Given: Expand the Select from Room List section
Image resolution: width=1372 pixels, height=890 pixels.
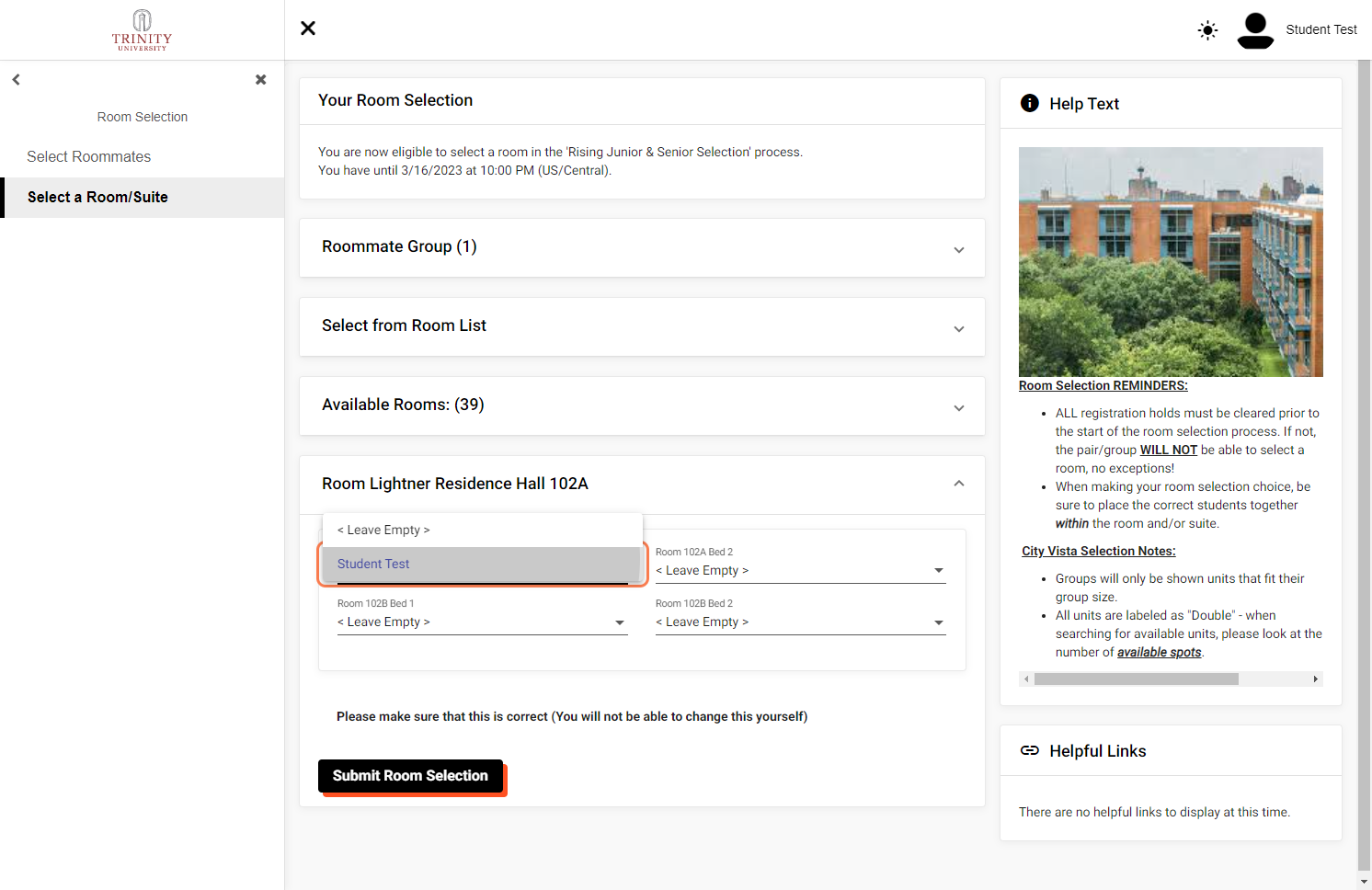Looking at the screenshot, I should (642, 326).
